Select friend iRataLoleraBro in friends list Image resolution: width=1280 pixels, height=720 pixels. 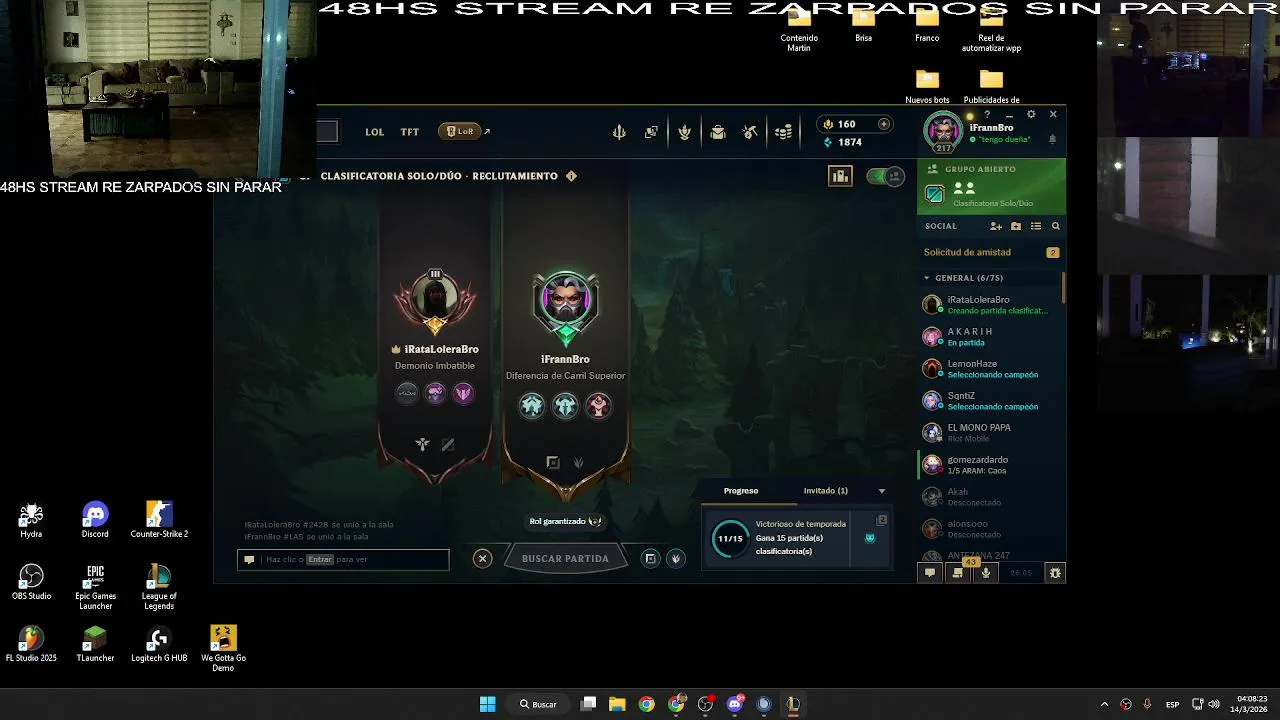[x=991, y=305]
